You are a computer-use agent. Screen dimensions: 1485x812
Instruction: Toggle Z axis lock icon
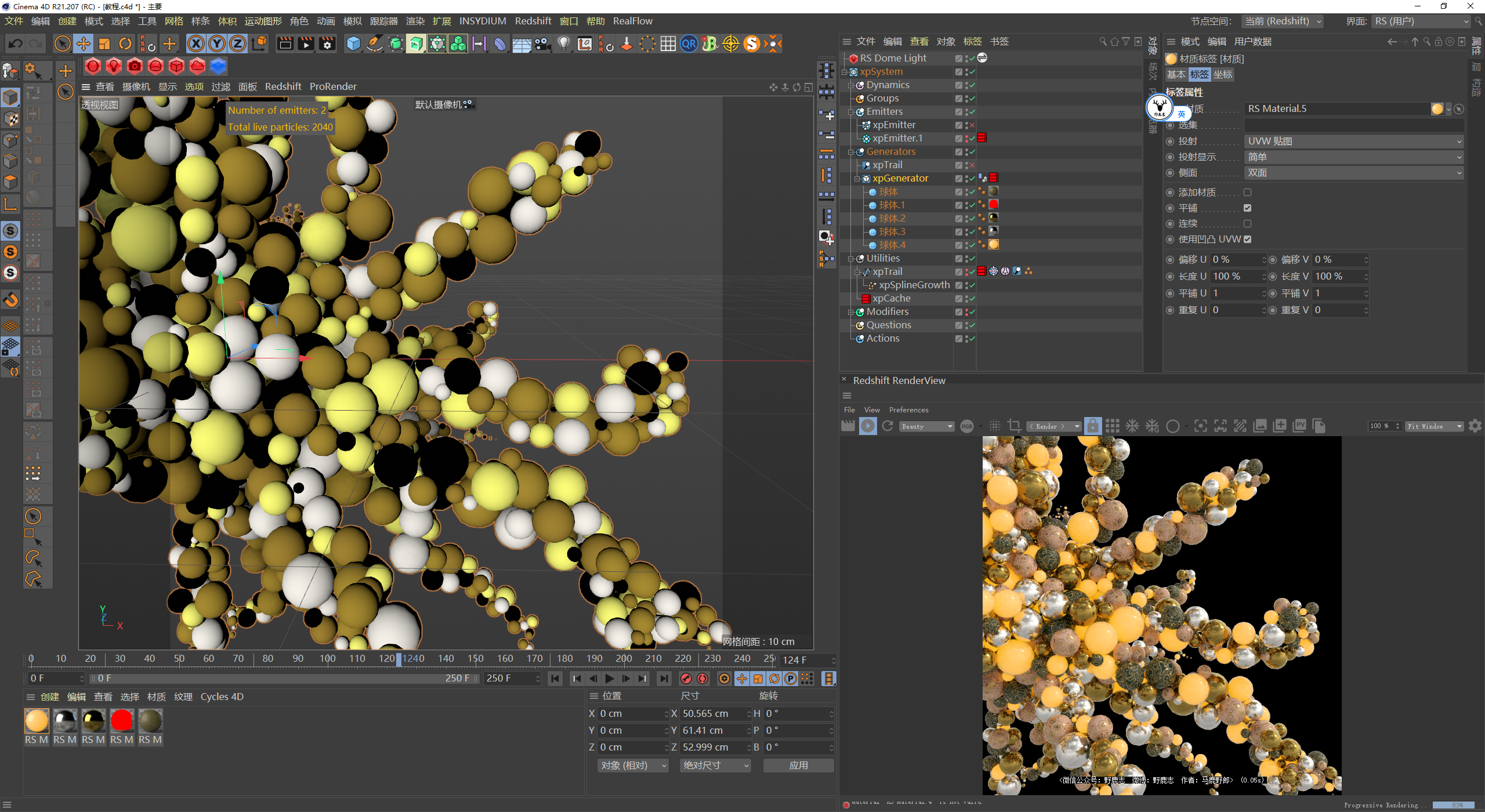(x=238, y=43)
